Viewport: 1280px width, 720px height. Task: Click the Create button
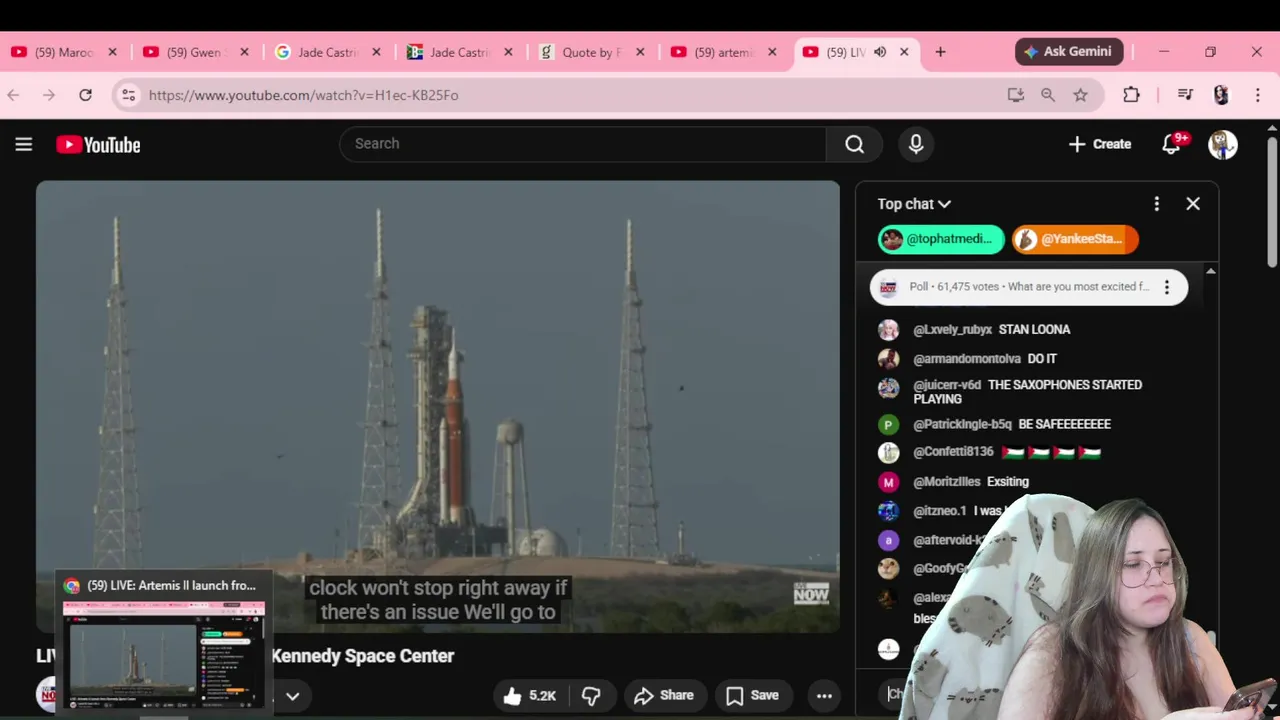[1099, 144]
